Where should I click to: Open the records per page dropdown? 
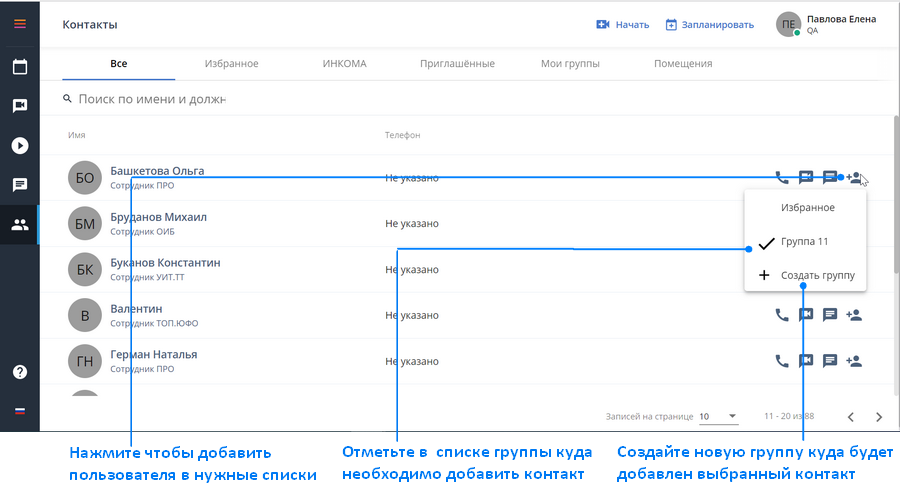coord(719,417)
